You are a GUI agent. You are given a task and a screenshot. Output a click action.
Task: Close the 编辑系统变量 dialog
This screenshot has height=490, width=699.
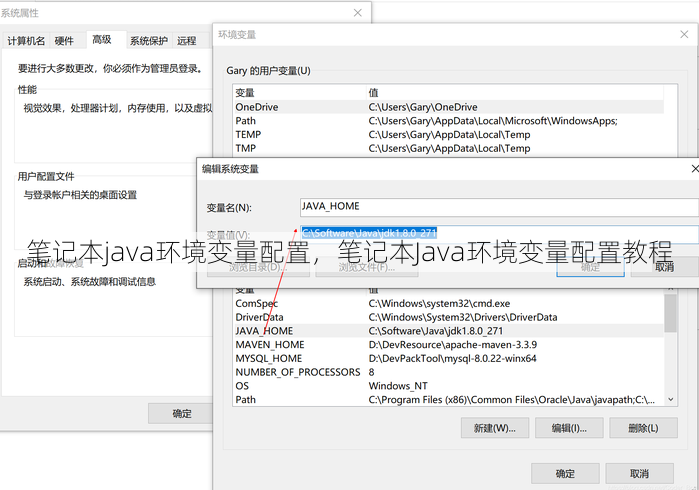click(x=695, y=169)
